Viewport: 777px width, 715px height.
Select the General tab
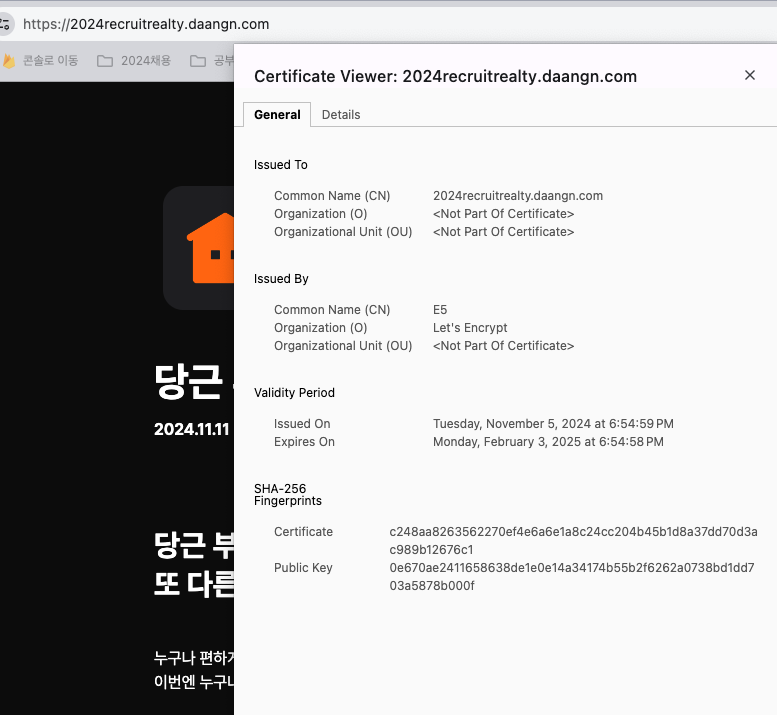[277, 115]
